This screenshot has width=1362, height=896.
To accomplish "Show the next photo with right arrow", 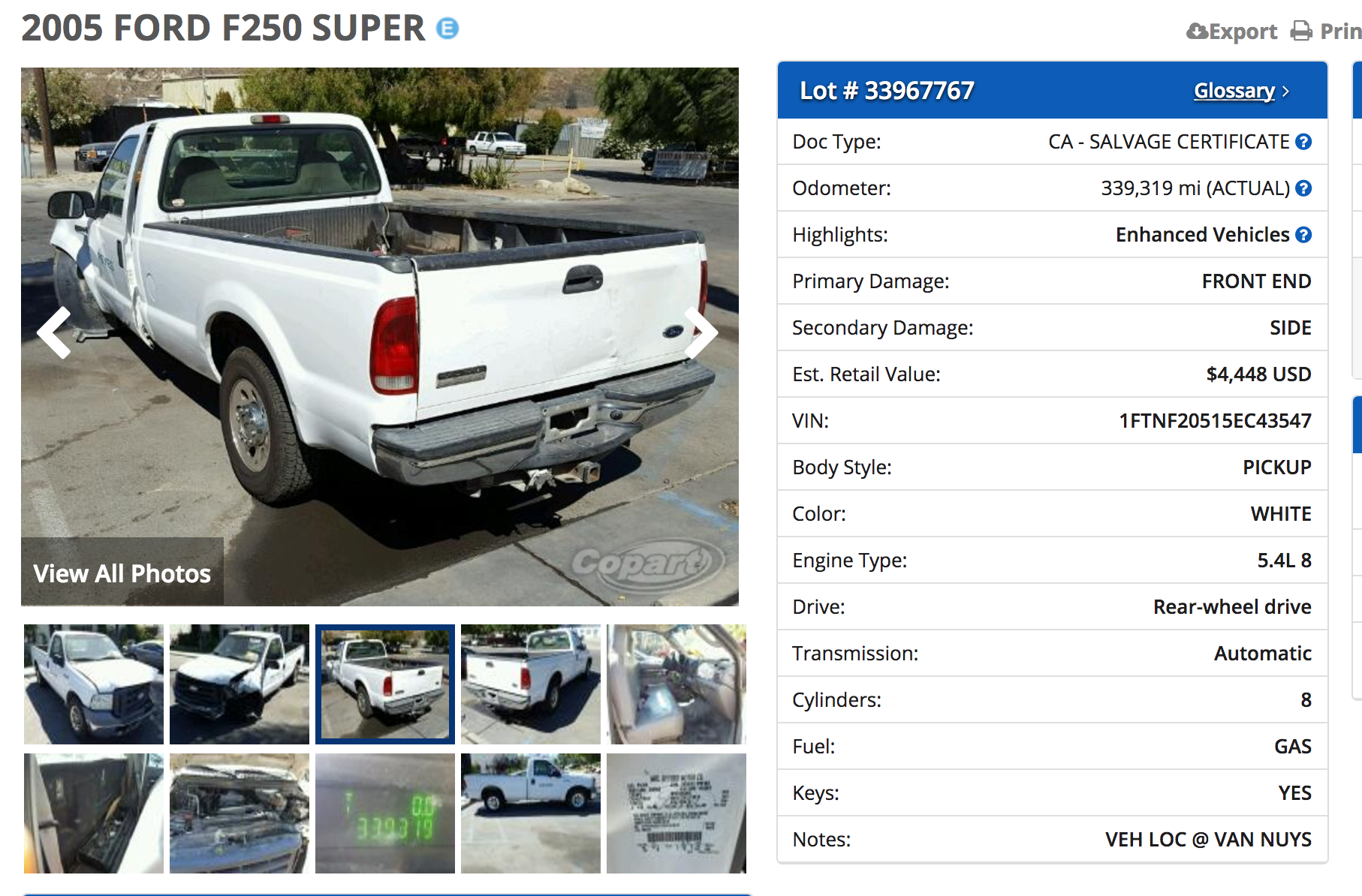I will tap(701, 332).
